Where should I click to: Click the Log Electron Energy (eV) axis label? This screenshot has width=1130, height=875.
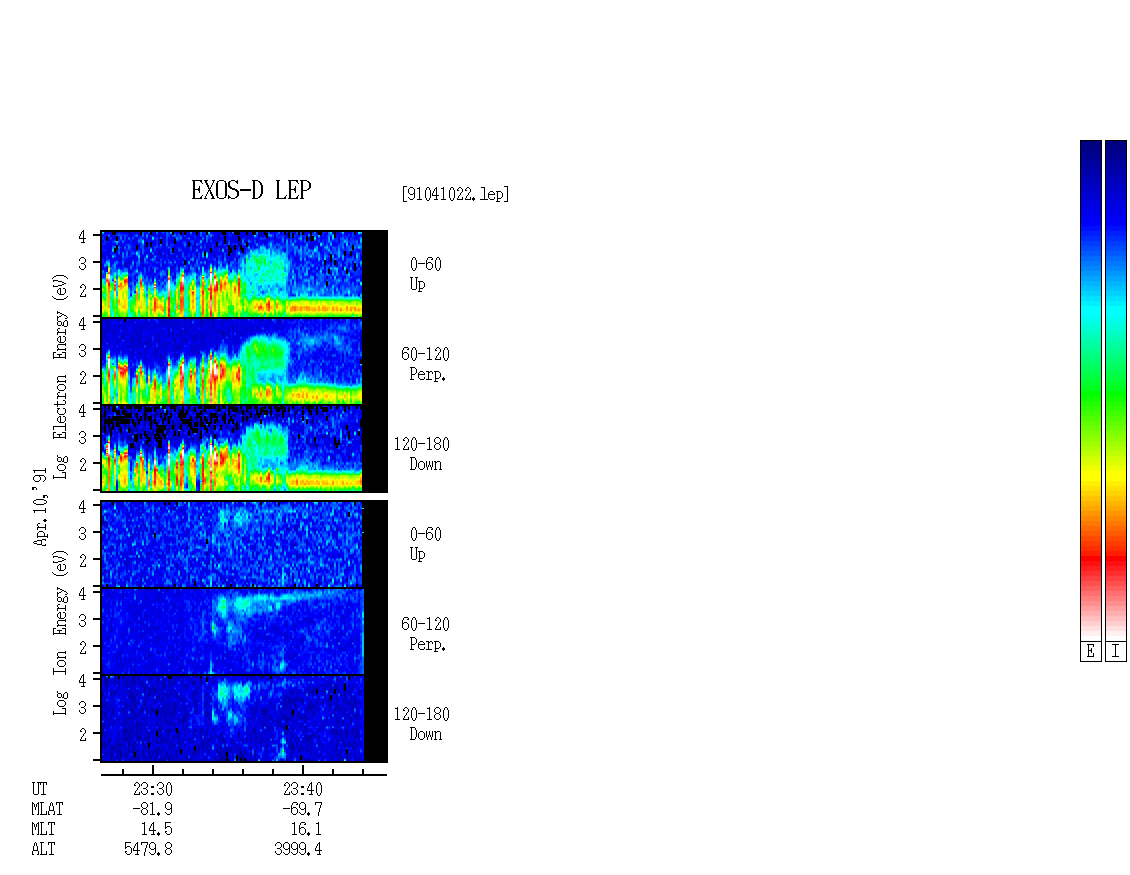[x=60, y=376]
